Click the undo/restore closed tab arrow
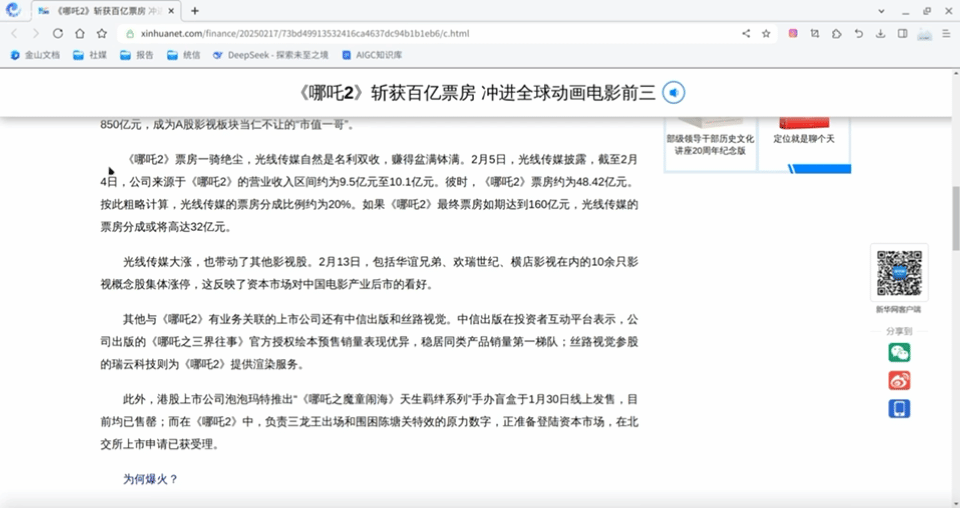Image resolution: width=960 pixels, height=508 pixels. point(858,34)
